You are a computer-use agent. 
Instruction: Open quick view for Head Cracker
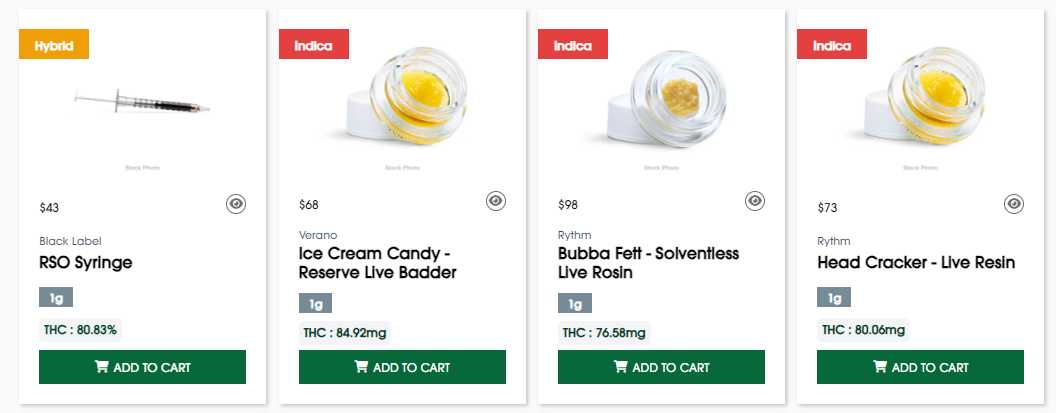click(1014, 204)
